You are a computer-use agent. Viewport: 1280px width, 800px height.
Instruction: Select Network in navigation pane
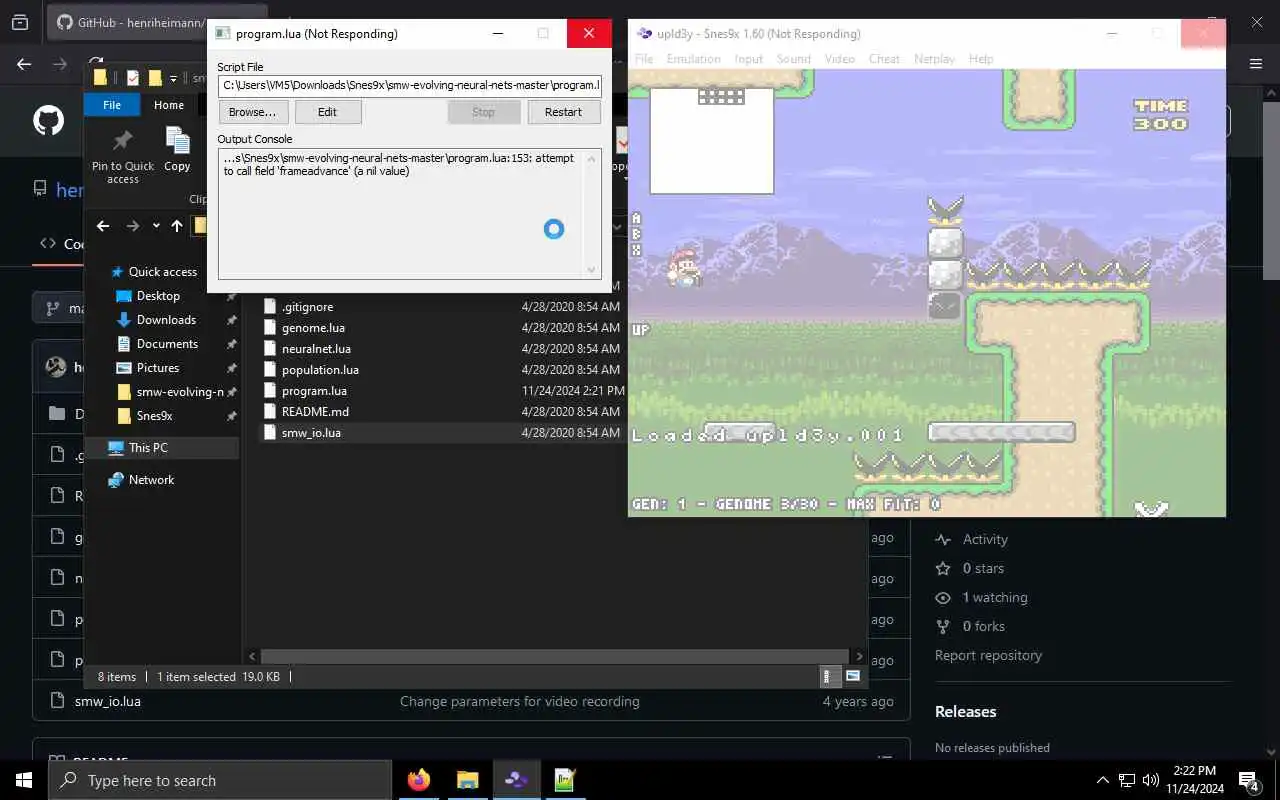151,480
